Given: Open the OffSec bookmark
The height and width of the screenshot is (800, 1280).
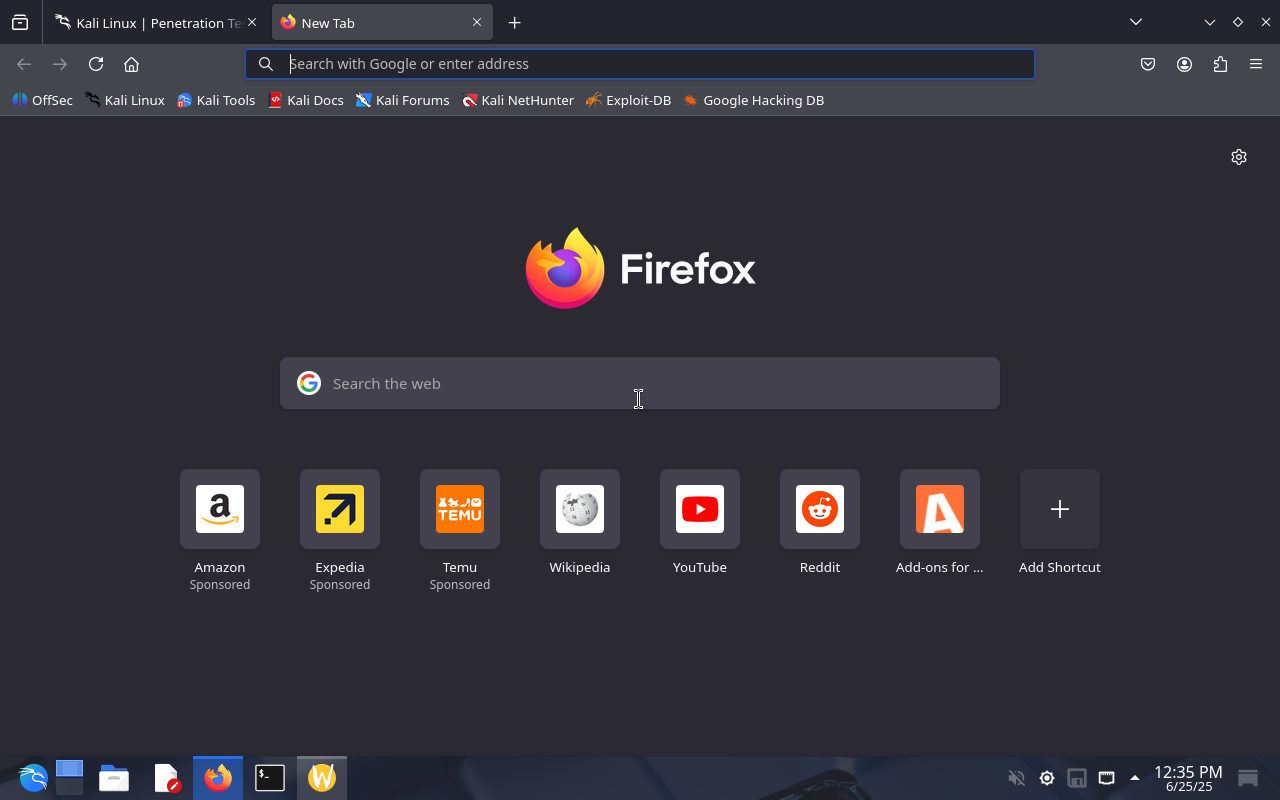Looking at the screenshot, I should pos(42,100).
